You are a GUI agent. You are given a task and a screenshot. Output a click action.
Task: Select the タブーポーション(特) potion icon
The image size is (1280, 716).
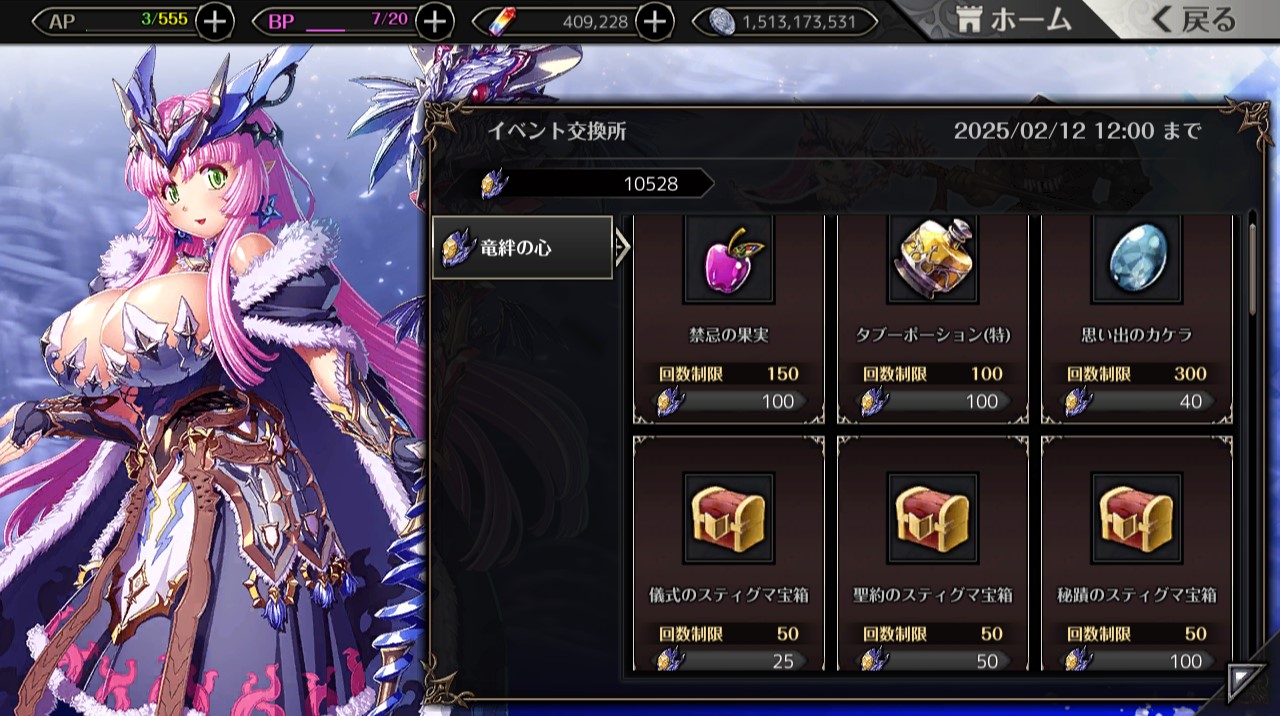[x=932, y=260]
